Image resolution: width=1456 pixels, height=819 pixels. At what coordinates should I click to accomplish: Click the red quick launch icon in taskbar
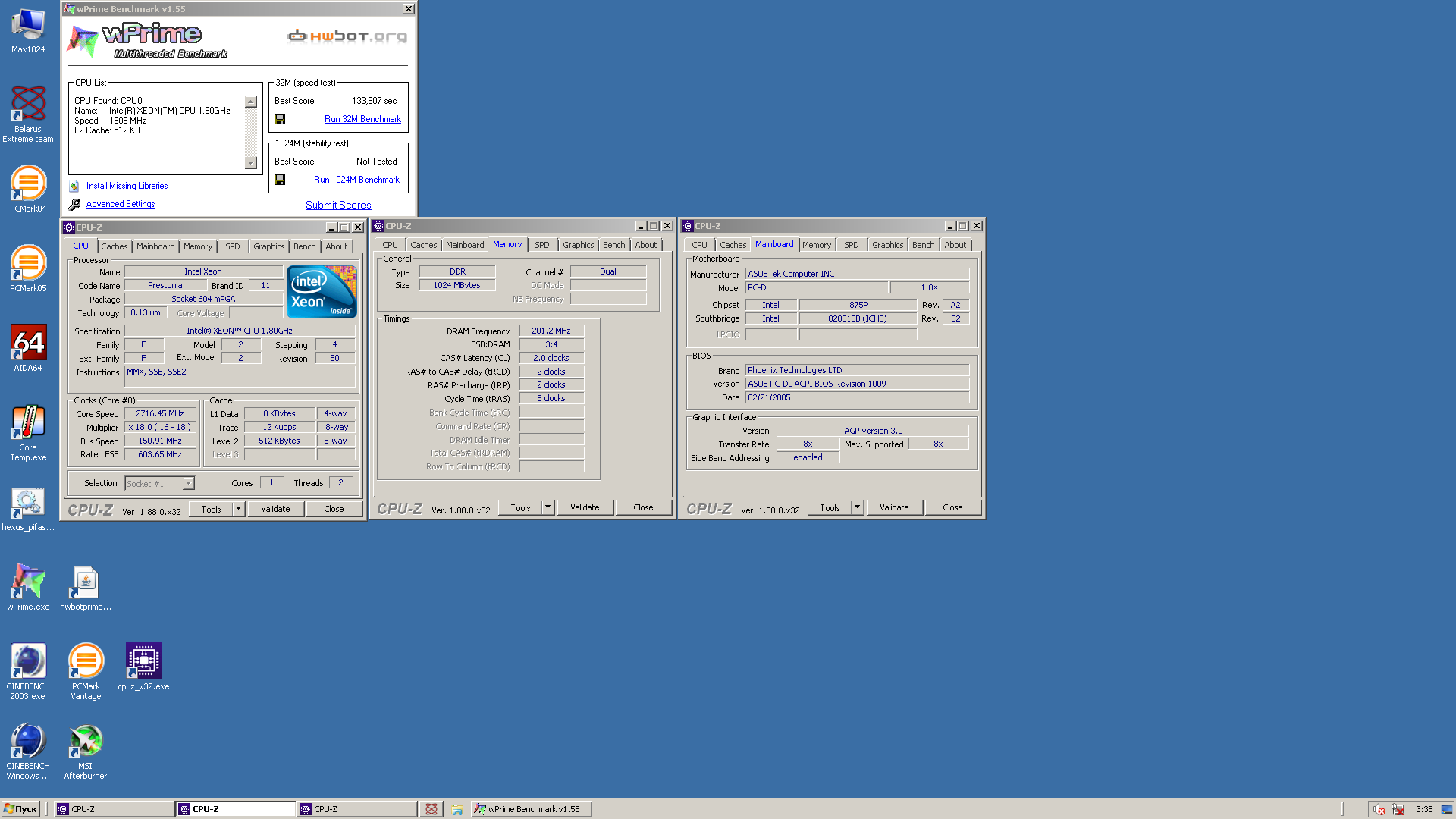431,809
